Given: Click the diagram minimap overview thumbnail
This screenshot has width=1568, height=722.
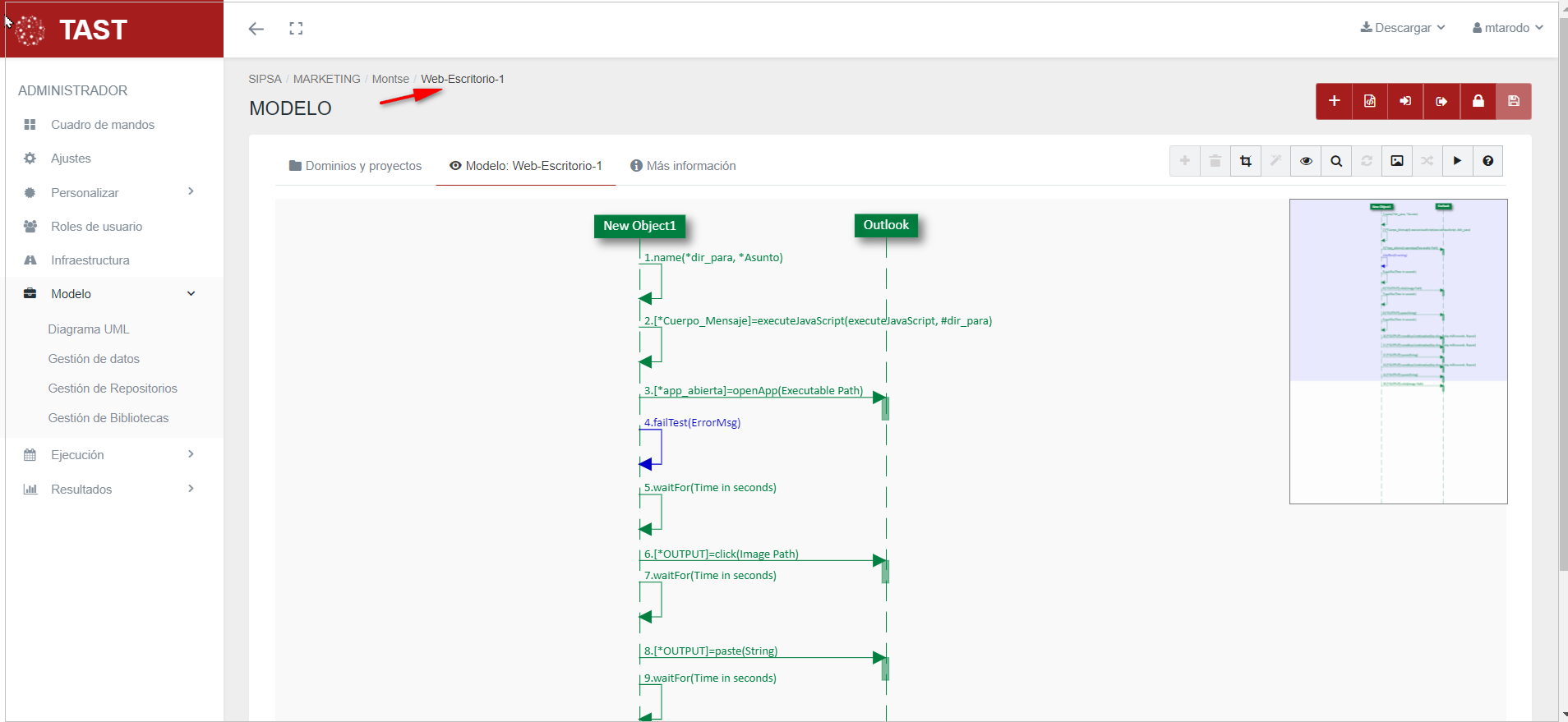Looking at the screenshot, I should [x=1398, y=352].
